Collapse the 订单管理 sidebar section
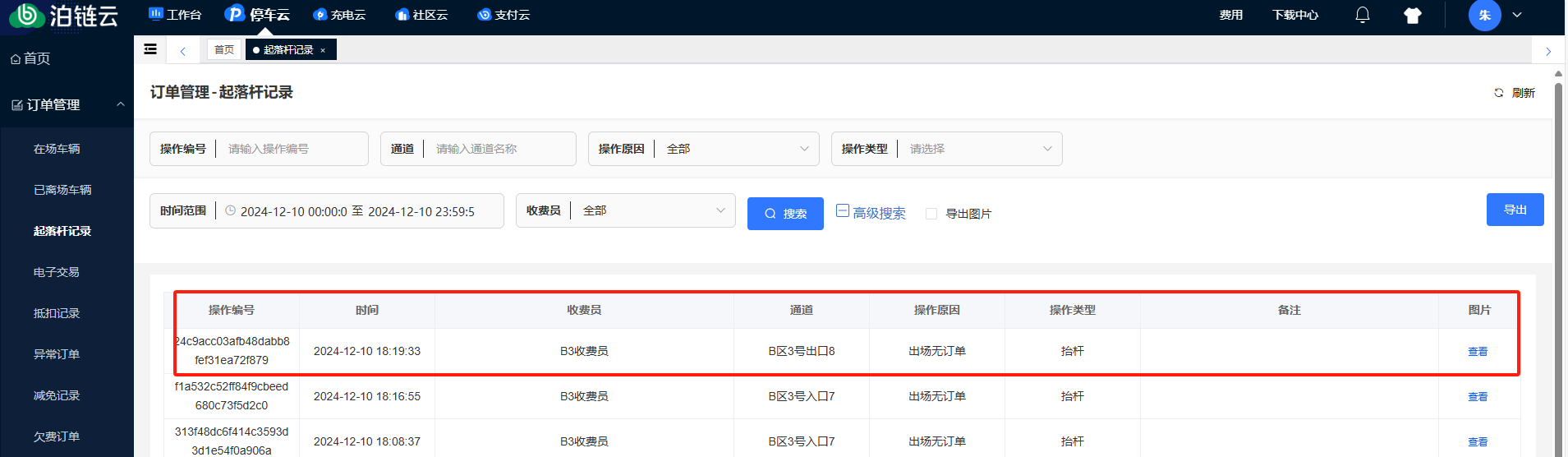1568x457 pixels. pyautogui.click(x=67, y=104)
